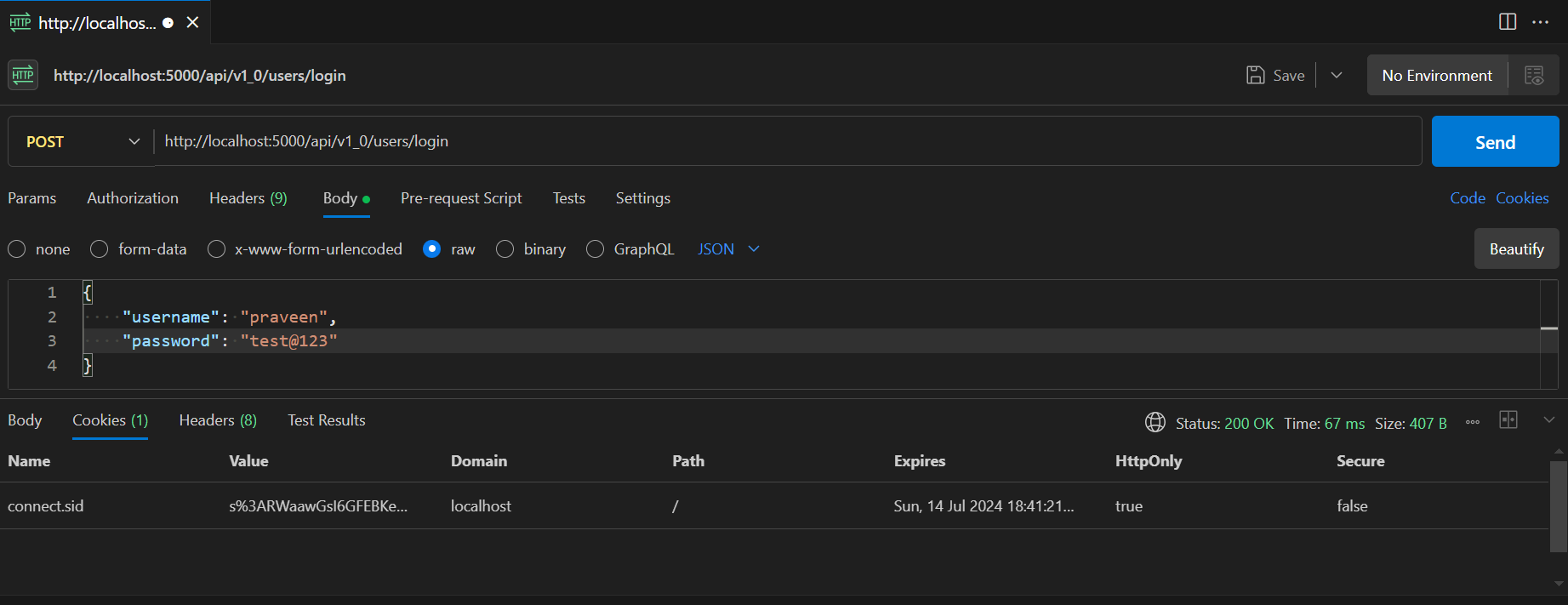Click the HTTP icon in the request tab
Screen dimensions: 1568x605
pyautogui.click(x=20, y=23)
